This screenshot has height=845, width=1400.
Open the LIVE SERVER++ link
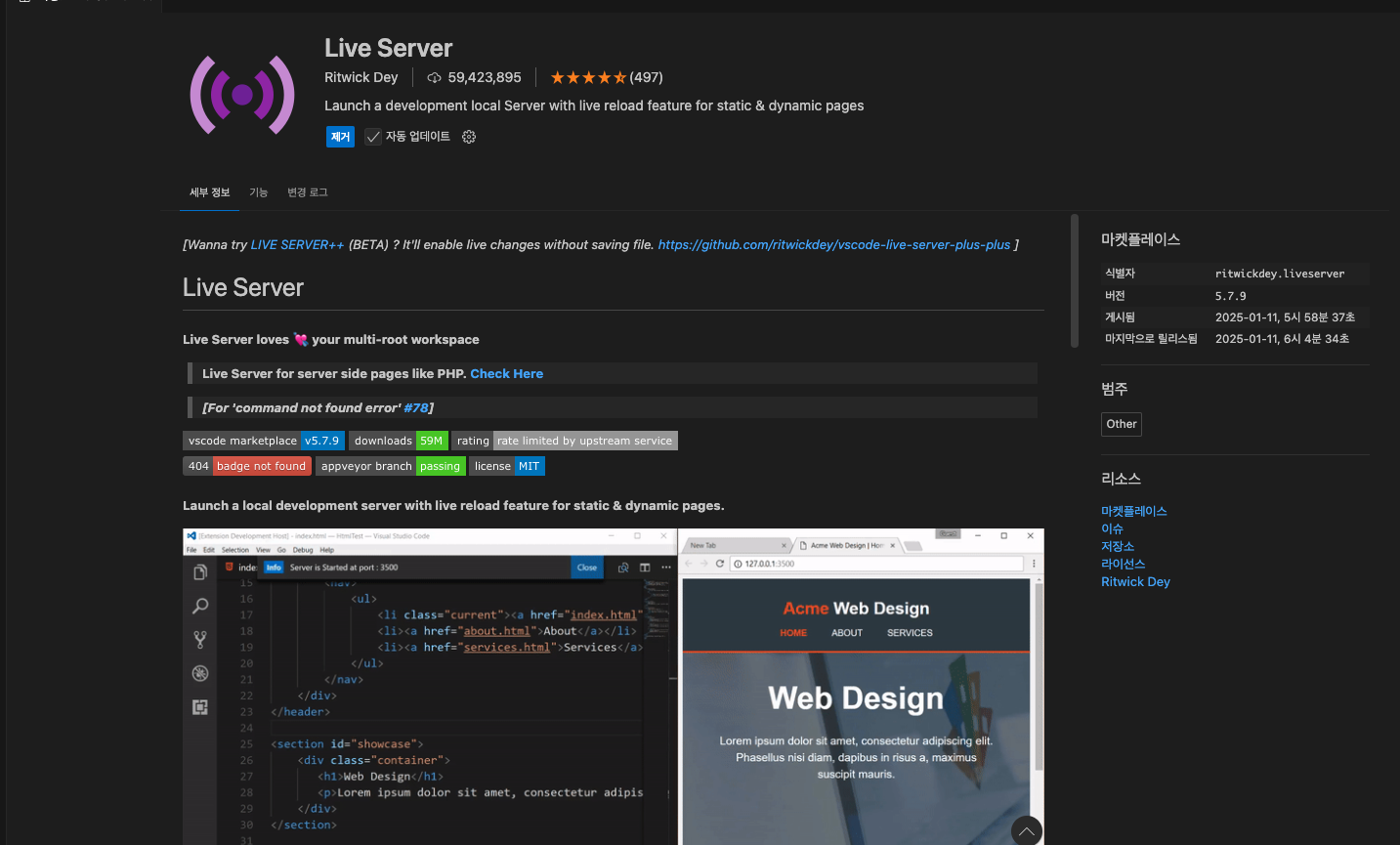[297, 245]
